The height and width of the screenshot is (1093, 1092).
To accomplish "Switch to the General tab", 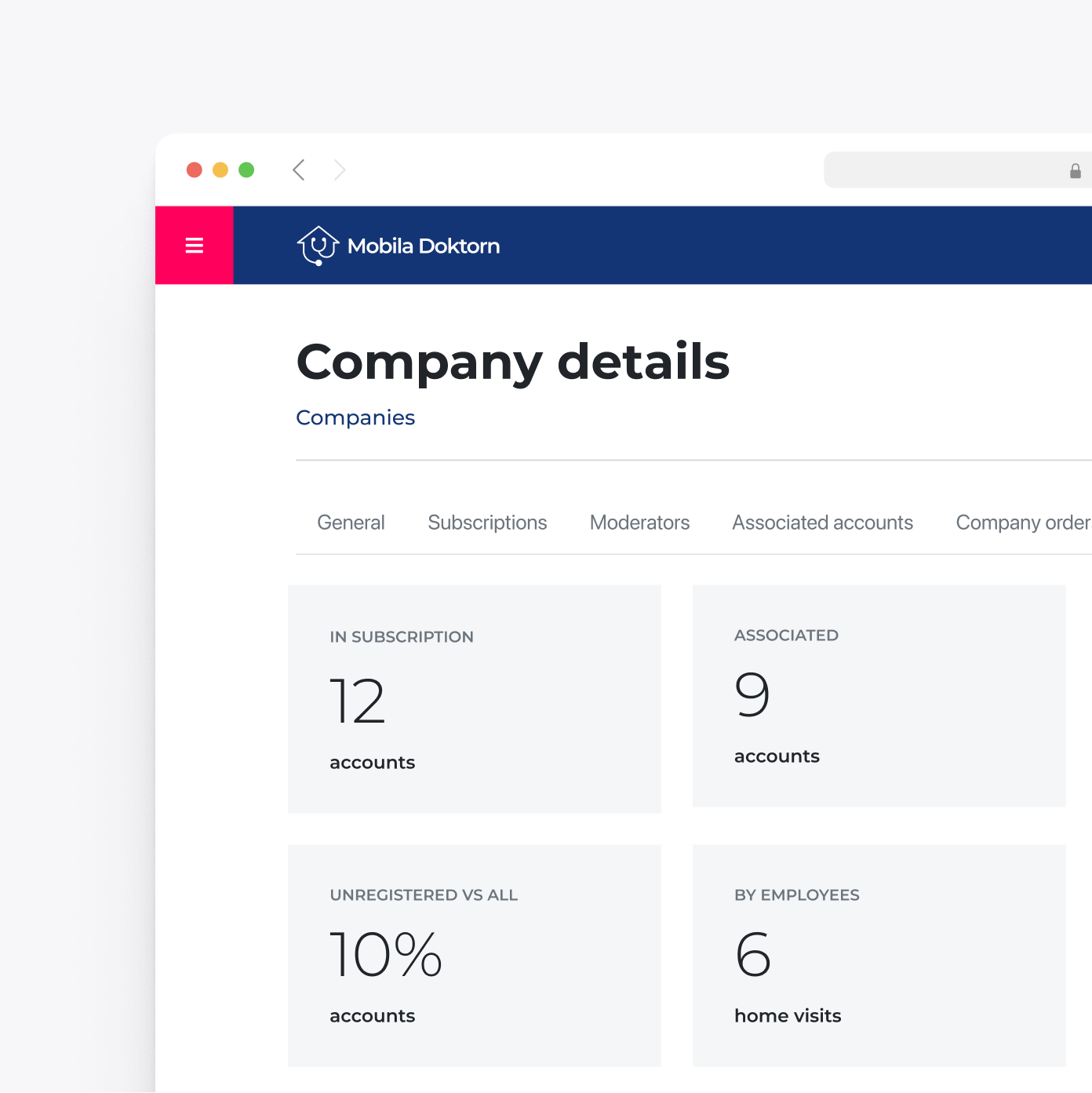I will click(351, 523).
